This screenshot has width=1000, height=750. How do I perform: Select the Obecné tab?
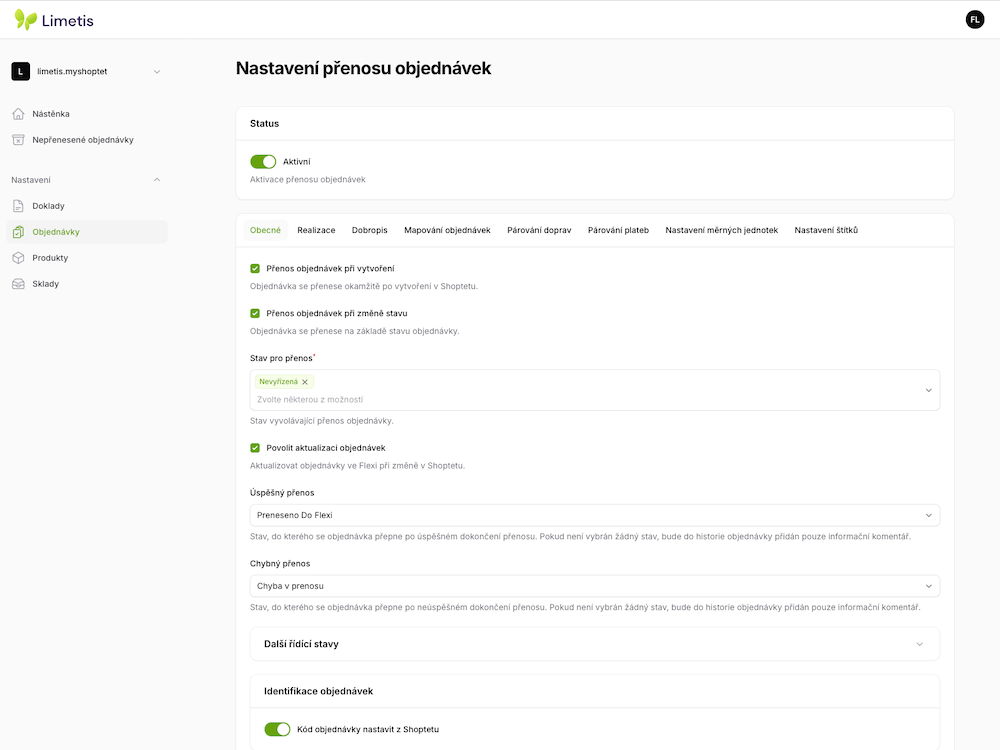click(x=265, y=230)
